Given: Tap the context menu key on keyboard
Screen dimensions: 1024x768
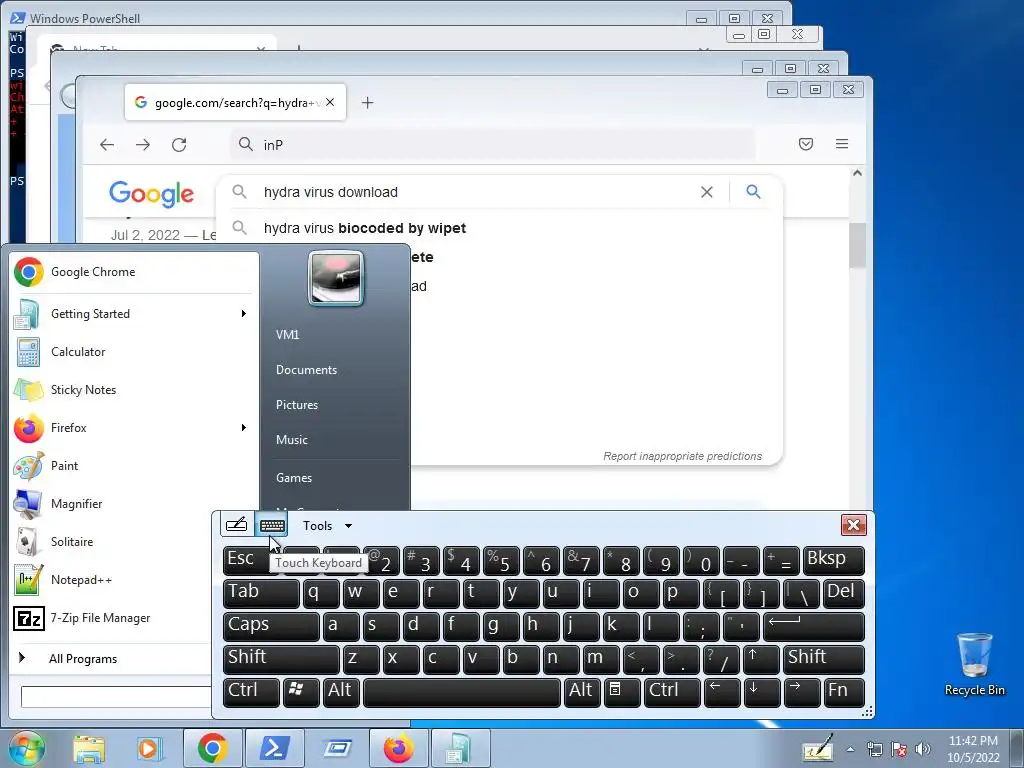Looking at the screenshot, I should 621,692.
